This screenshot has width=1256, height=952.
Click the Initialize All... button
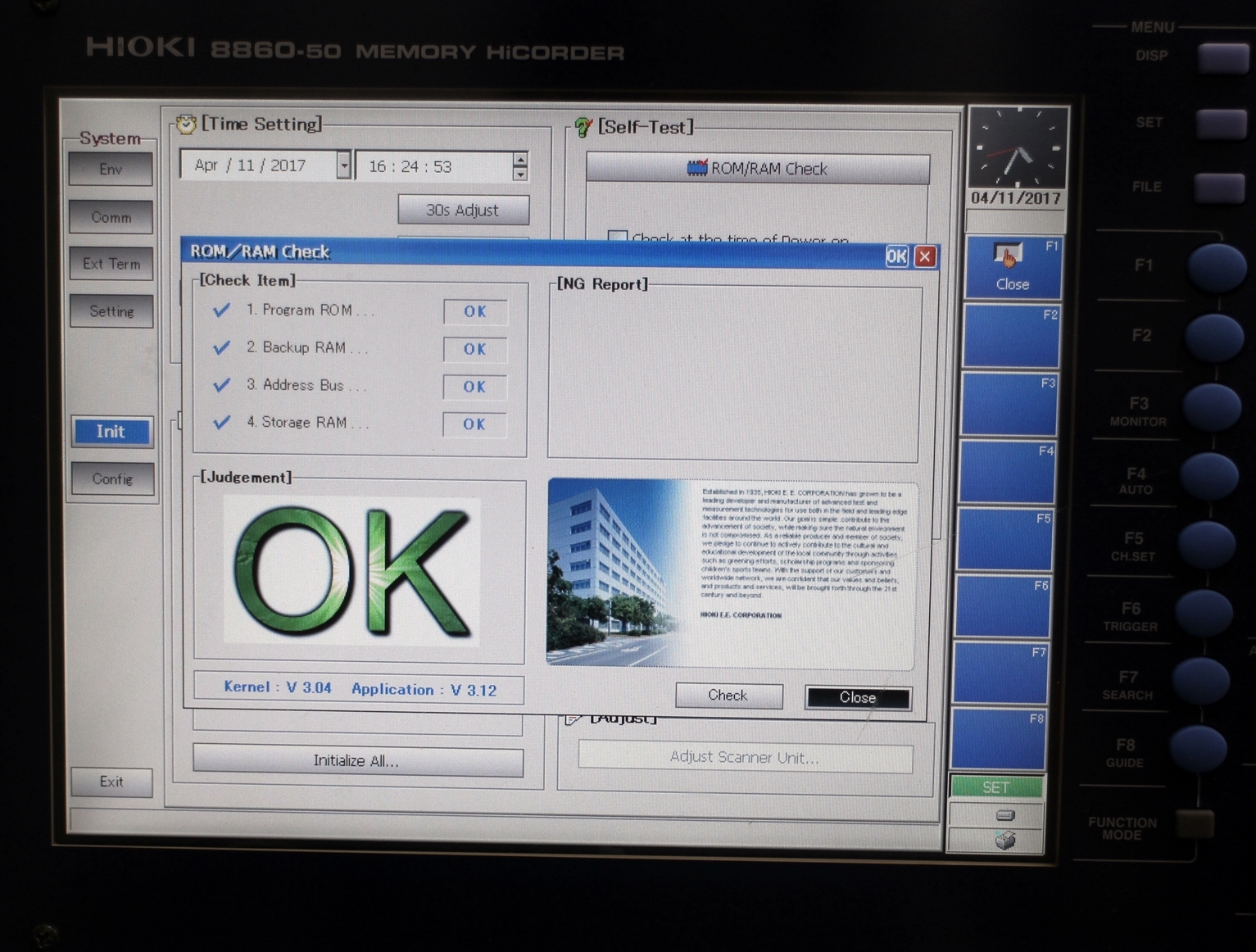coord(357,761)
